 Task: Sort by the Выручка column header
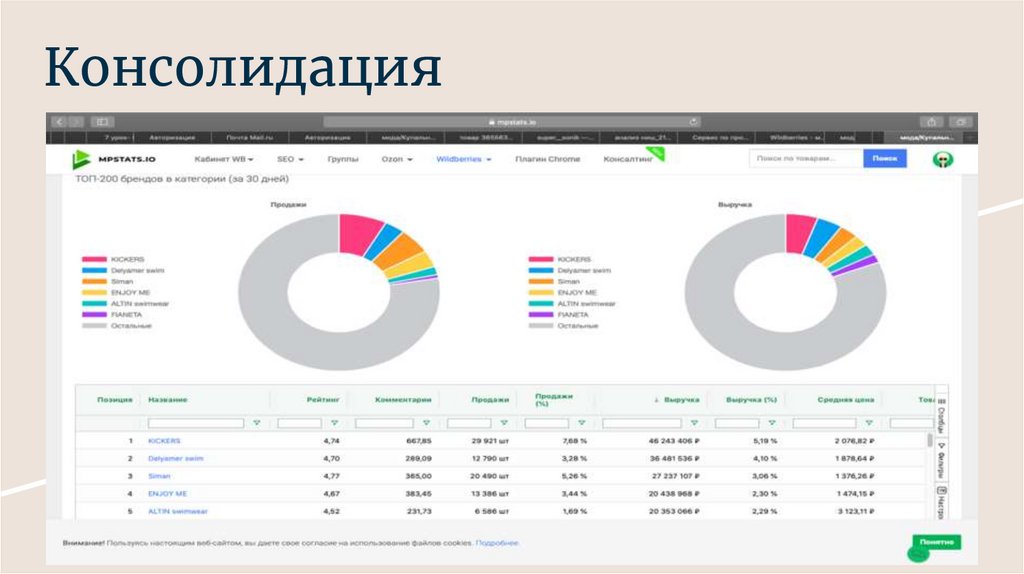click(x=681, y=399)
